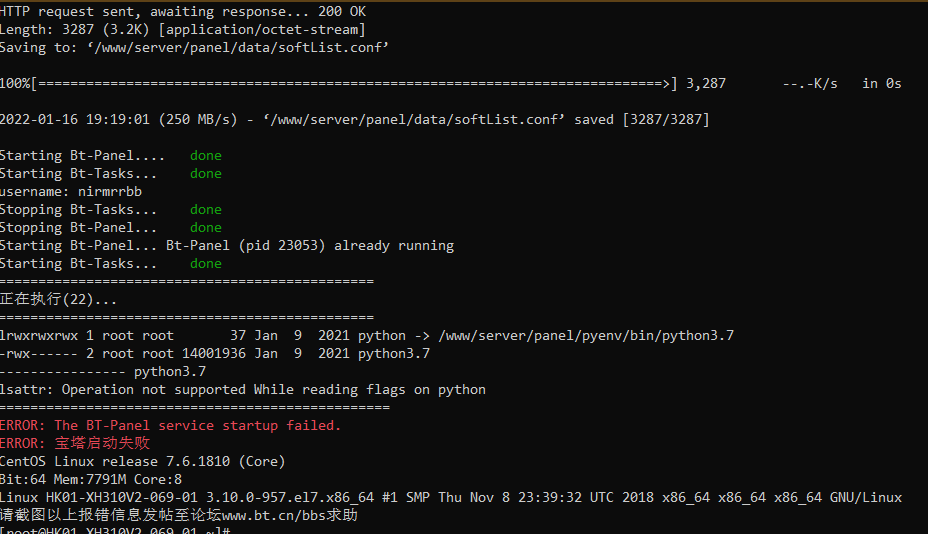Click the 2022-01-16 19:19:01 timestamp
The height and width of the screenshot is (534, 928).
[75, 119]
